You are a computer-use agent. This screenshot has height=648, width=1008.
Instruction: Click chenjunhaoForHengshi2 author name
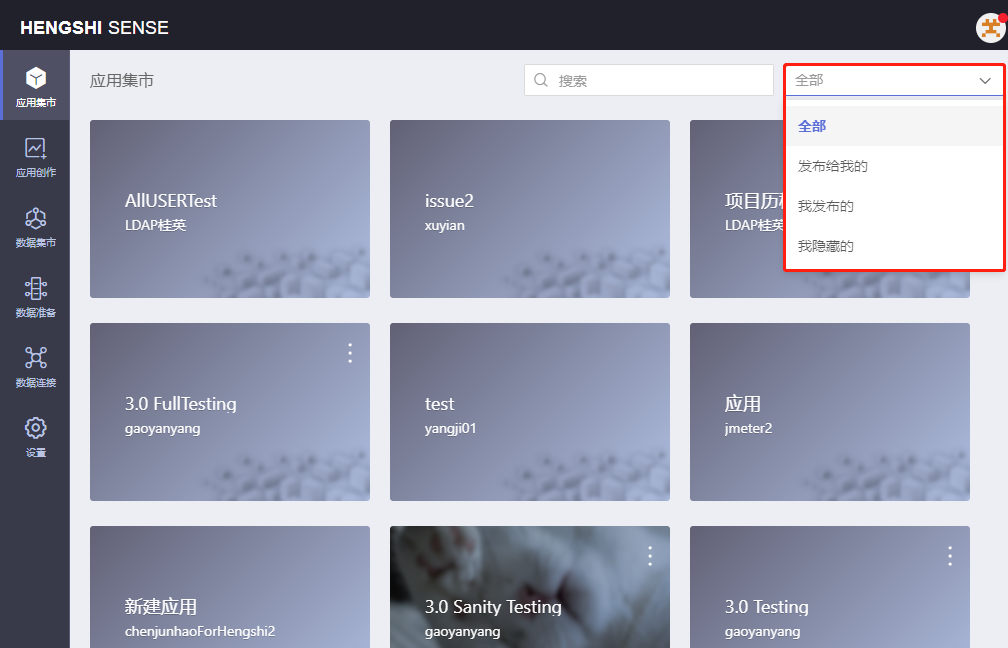200,631
